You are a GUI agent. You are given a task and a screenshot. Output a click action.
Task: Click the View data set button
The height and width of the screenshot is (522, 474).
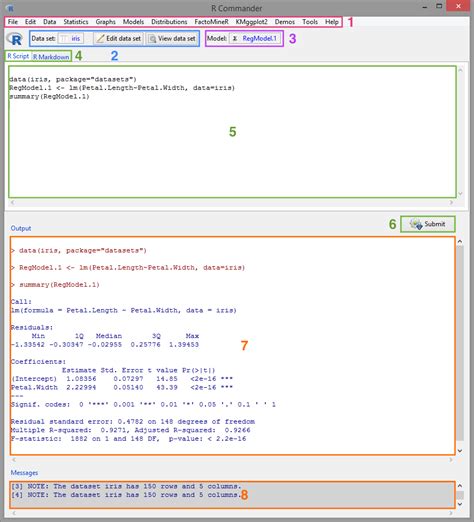click(x=172, y=39)
